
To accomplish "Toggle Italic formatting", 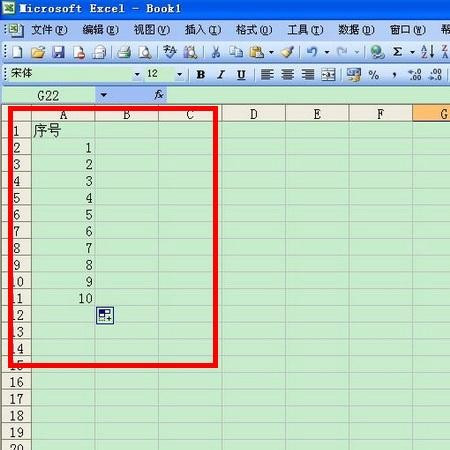I will tap(221, 75).
